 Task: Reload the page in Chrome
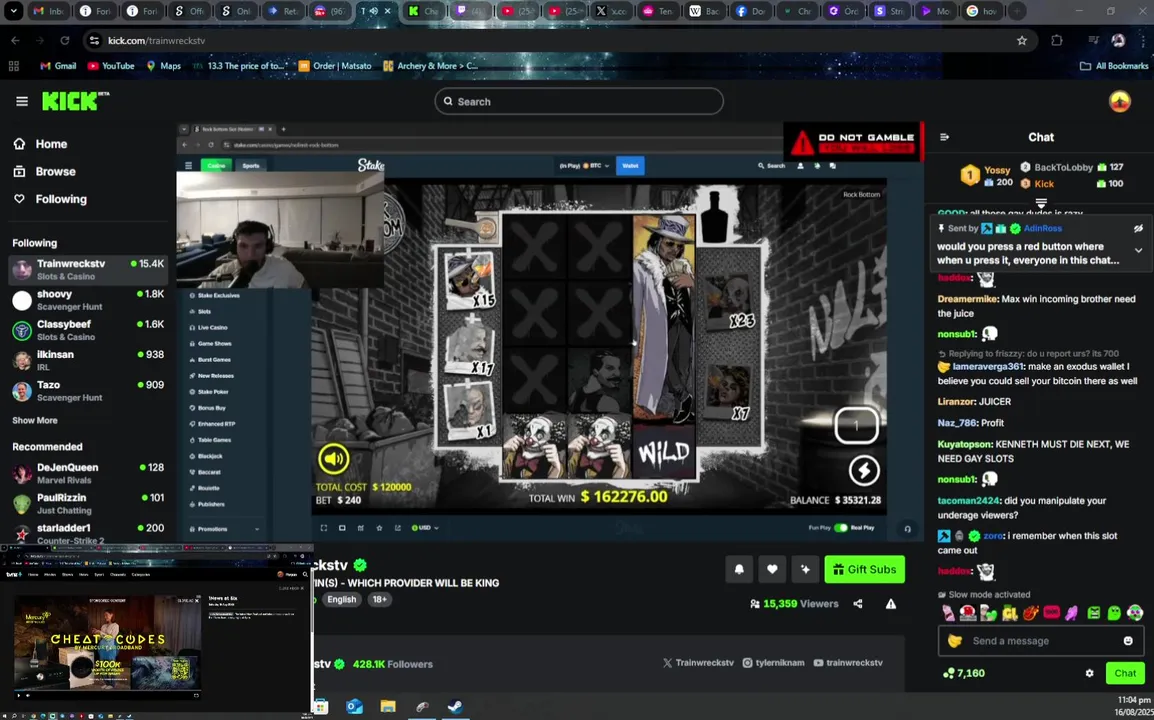[65, 40]
